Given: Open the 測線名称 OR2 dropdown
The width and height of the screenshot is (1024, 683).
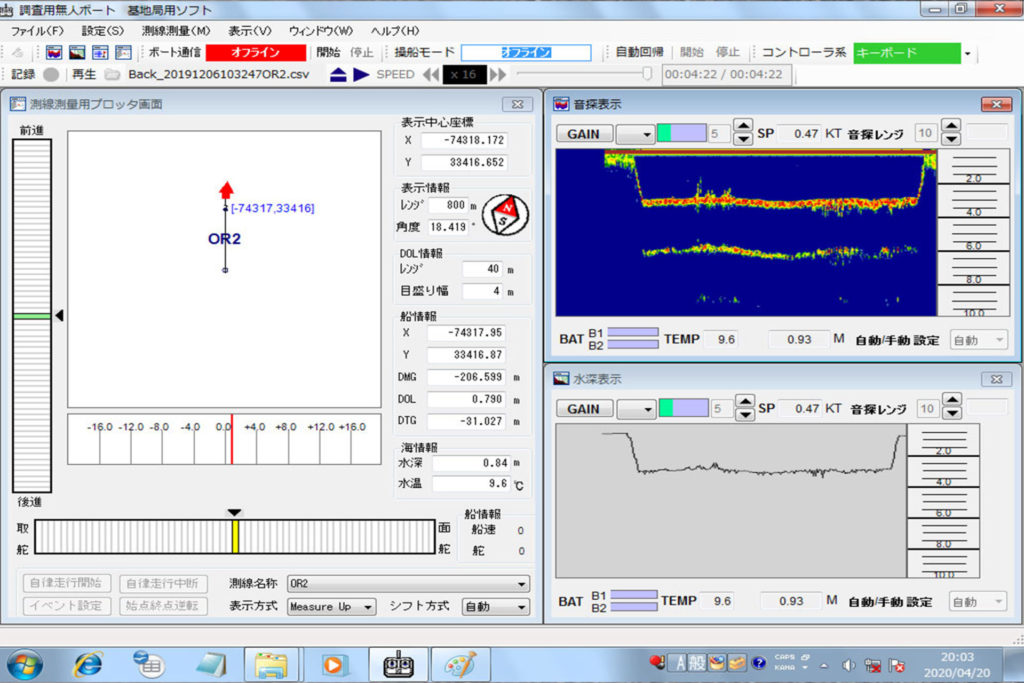Looking at the screenshot, I should click(521, 584).
